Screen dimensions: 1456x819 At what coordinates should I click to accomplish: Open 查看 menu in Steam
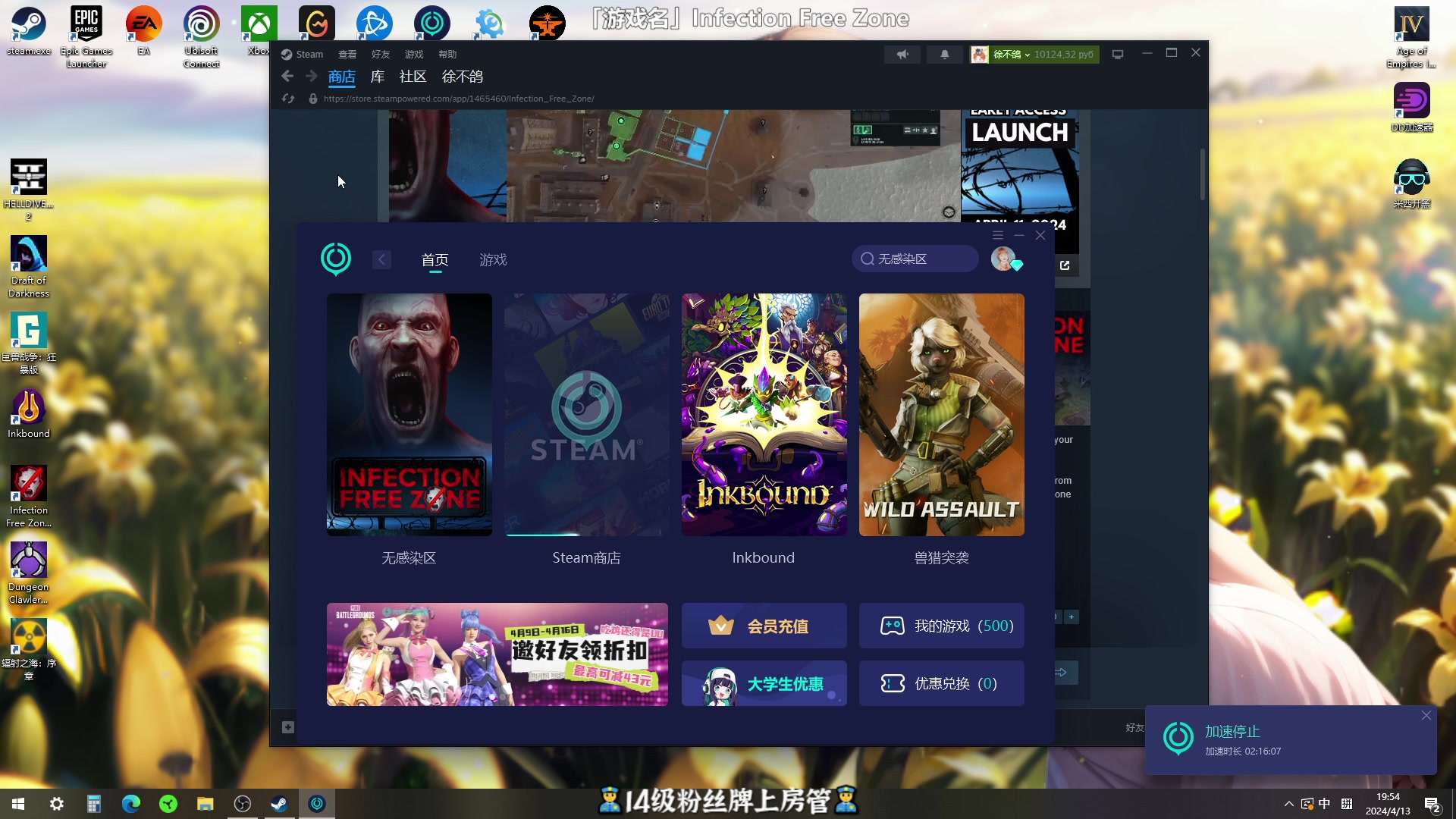pyautogui.click(x=347, y=54)
